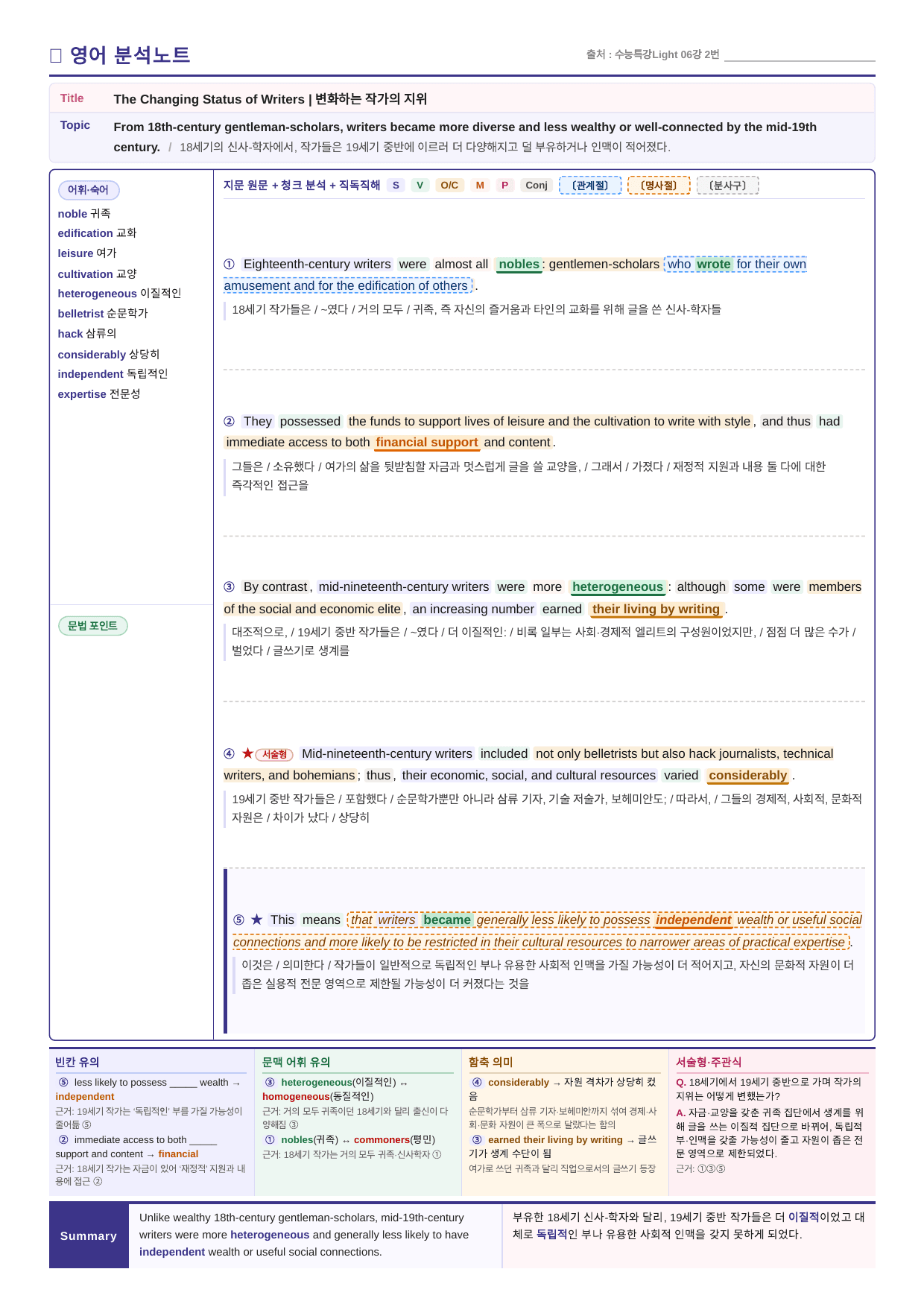This screenshot has height=1307, width=924.
Task: Click the red star marking sentence ④
Action: coord(247,753)
